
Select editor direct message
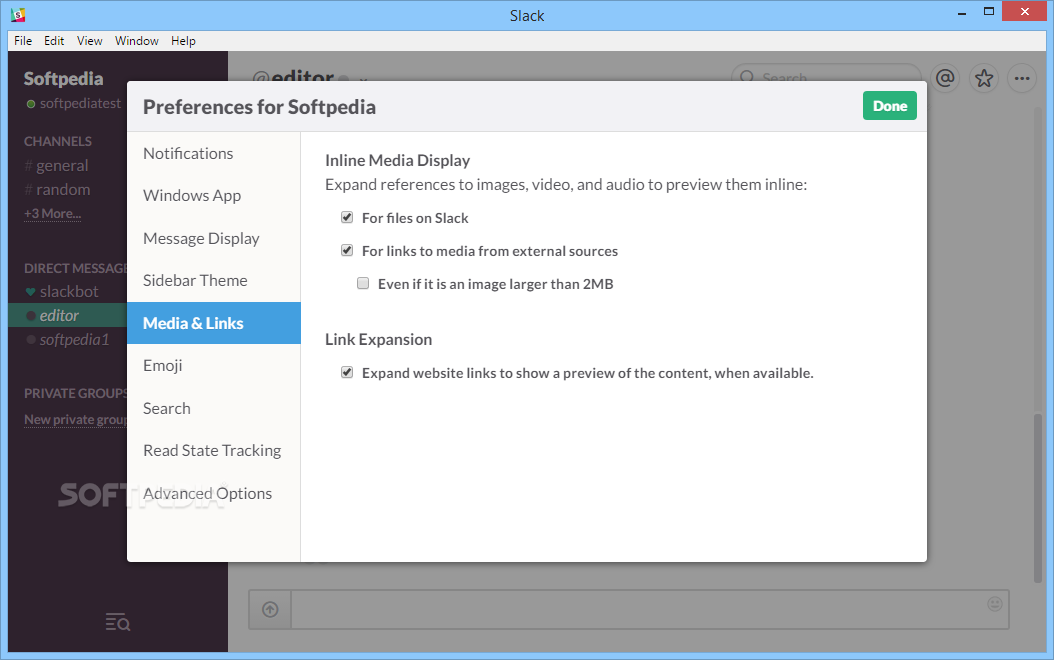coord(68,315)
